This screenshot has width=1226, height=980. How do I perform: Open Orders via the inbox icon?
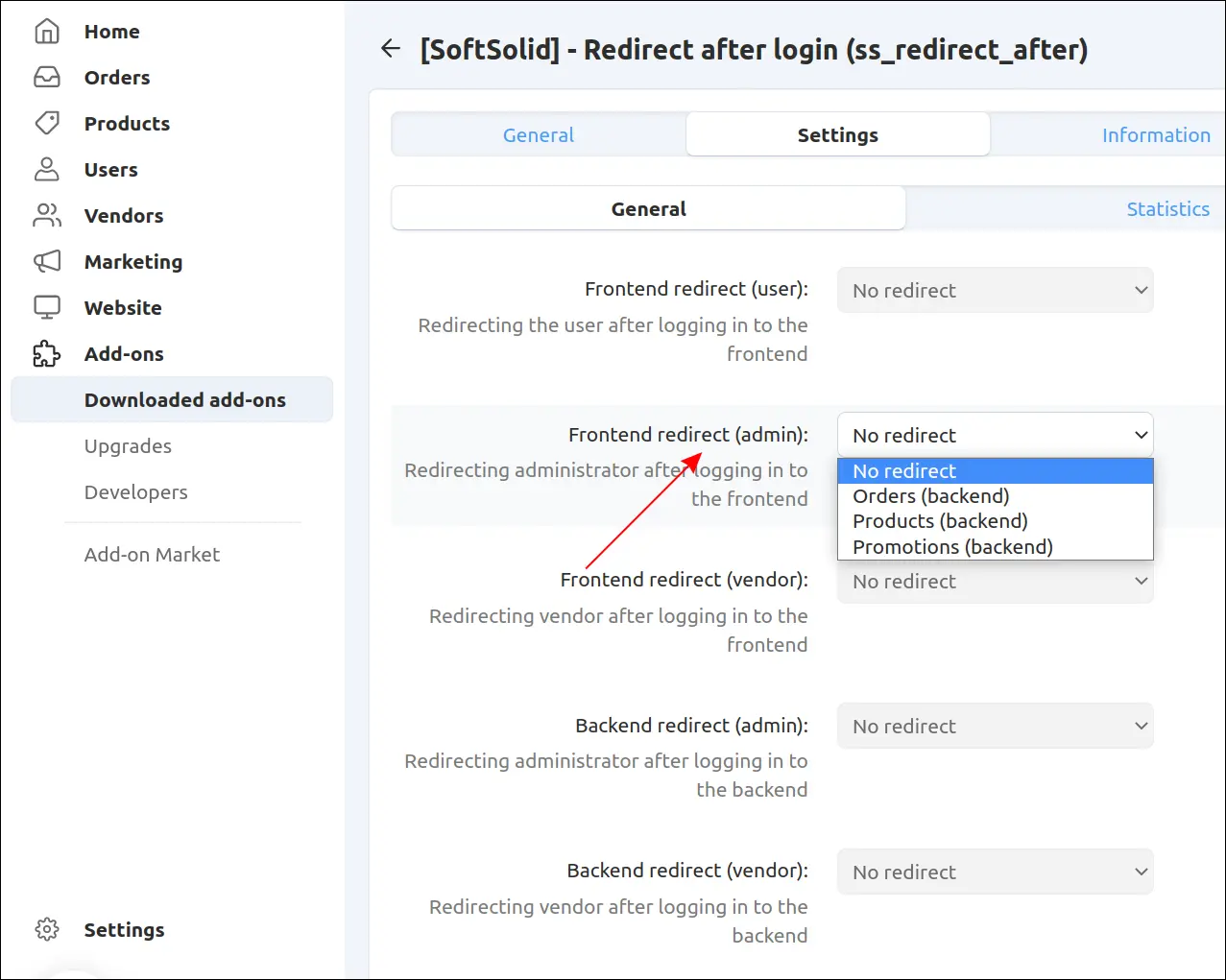(47, 78)
